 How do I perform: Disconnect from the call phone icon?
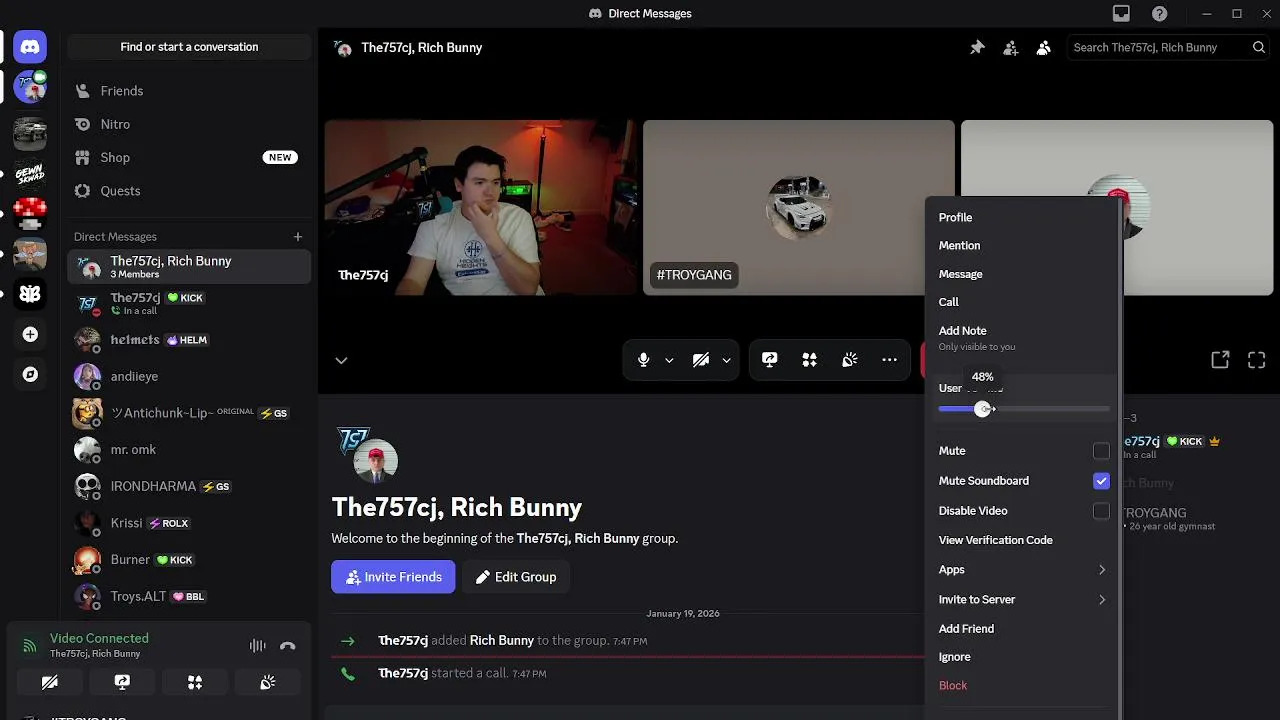pyautogui.click(x=288, y=646)
